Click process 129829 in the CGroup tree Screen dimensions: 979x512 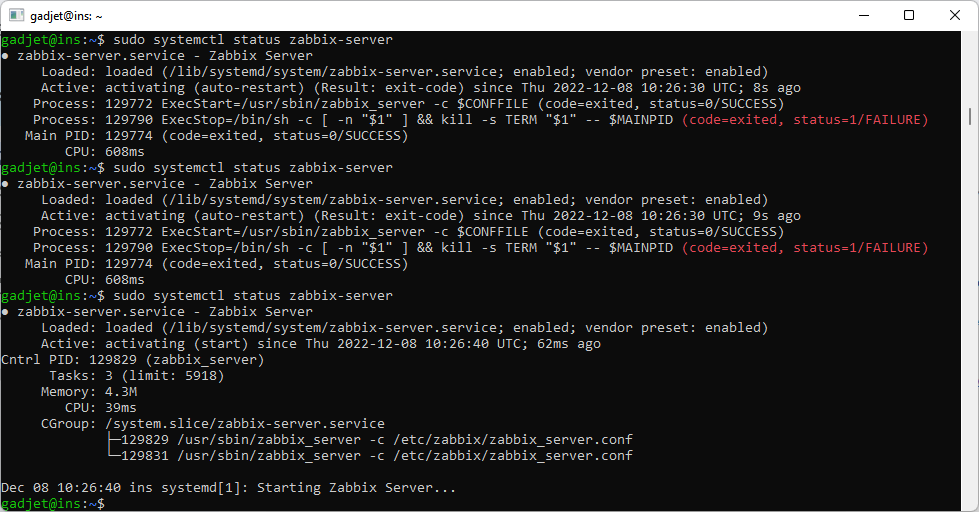[375, 440]
